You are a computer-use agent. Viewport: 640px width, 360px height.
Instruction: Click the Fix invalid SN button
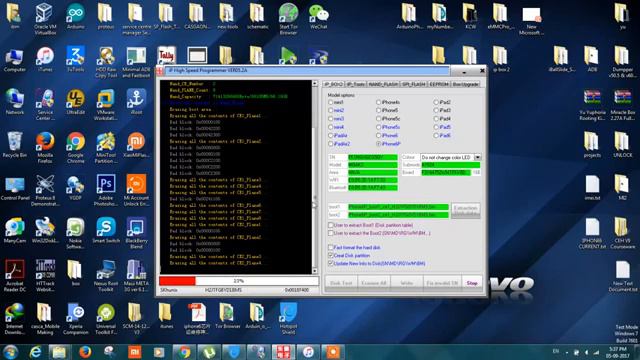pyautogui.click(x=442, y=283)
